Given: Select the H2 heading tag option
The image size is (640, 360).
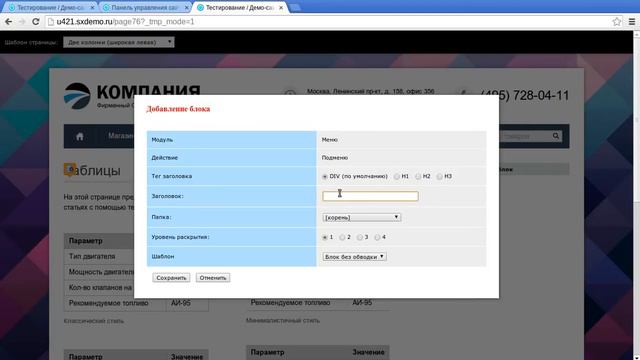Looking at the screenshot, I should click(x=418, y=177).
